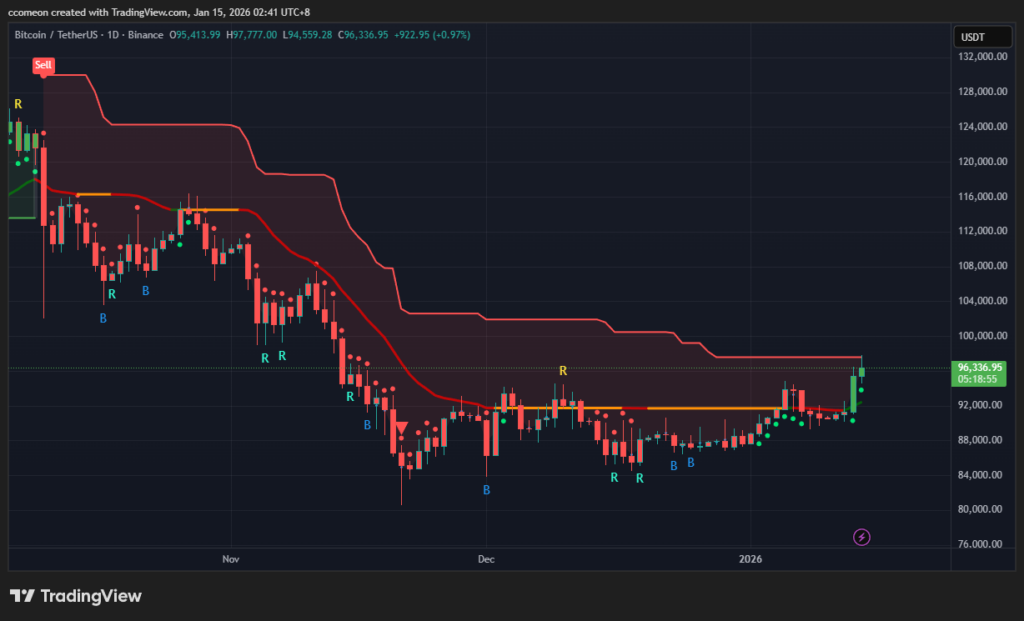Screen dimensions: 1024x621
Task: Select the yellow R marker below Sell label
Action: (18, 104)
